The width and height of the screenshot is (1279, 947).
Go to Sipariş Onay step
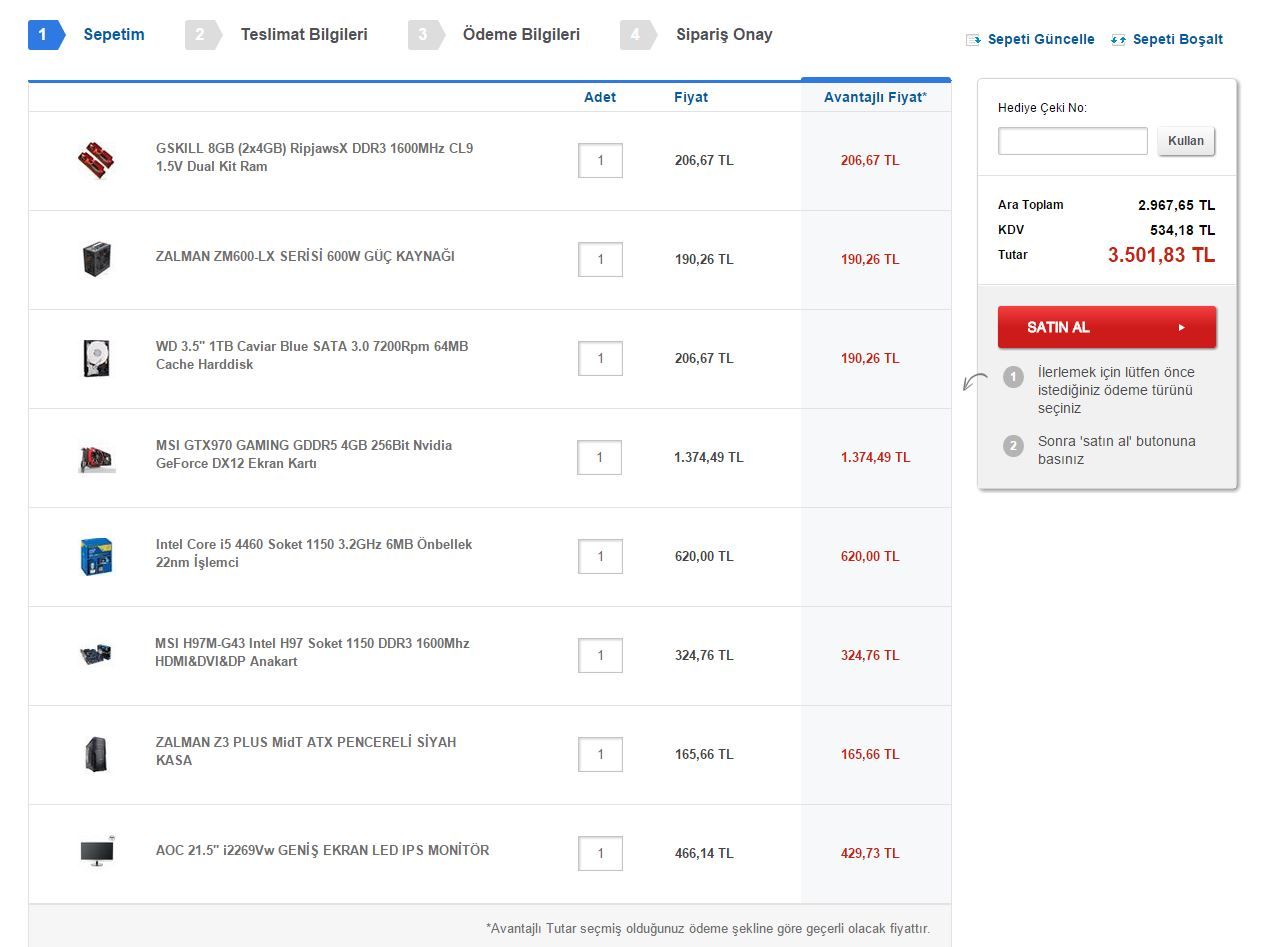point(697,34)
